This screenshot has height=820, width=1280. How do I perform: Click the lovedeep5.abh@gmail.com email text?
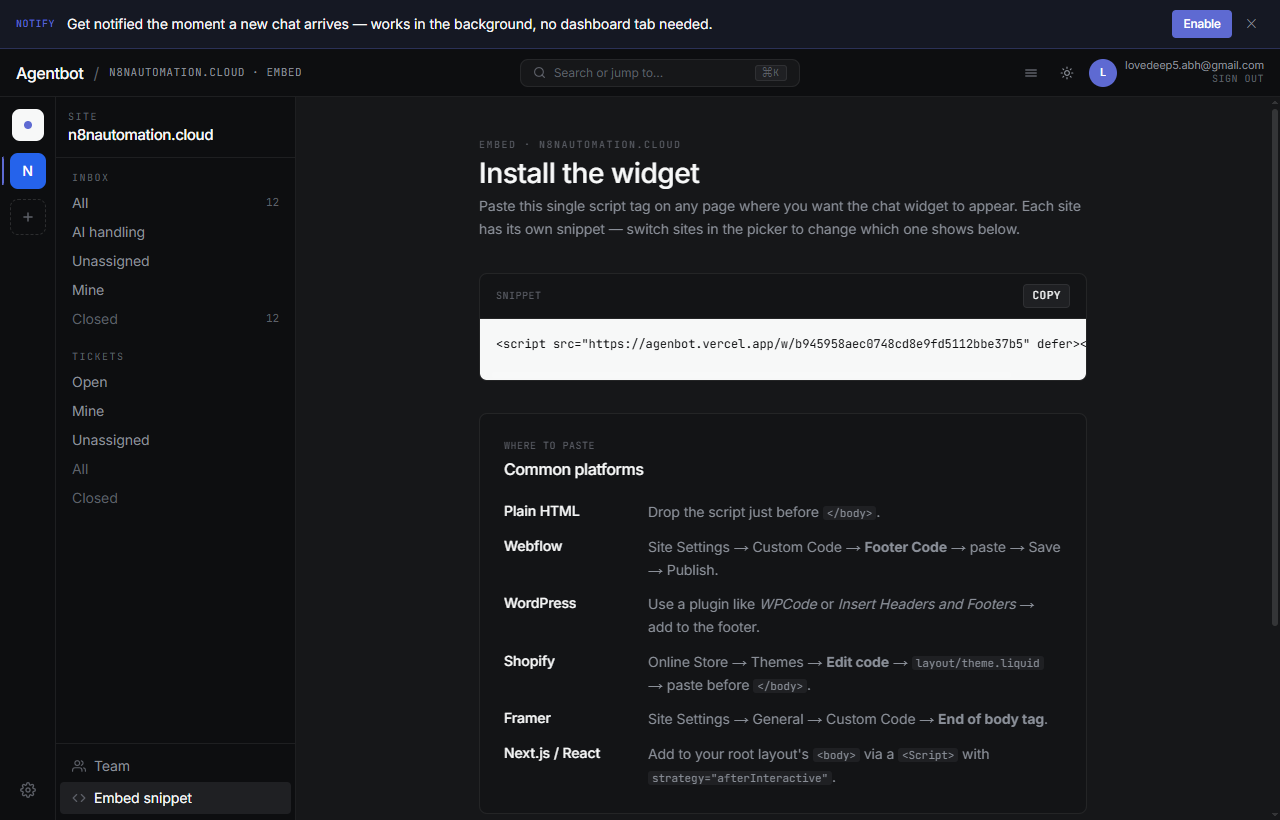click(1194, 65)
